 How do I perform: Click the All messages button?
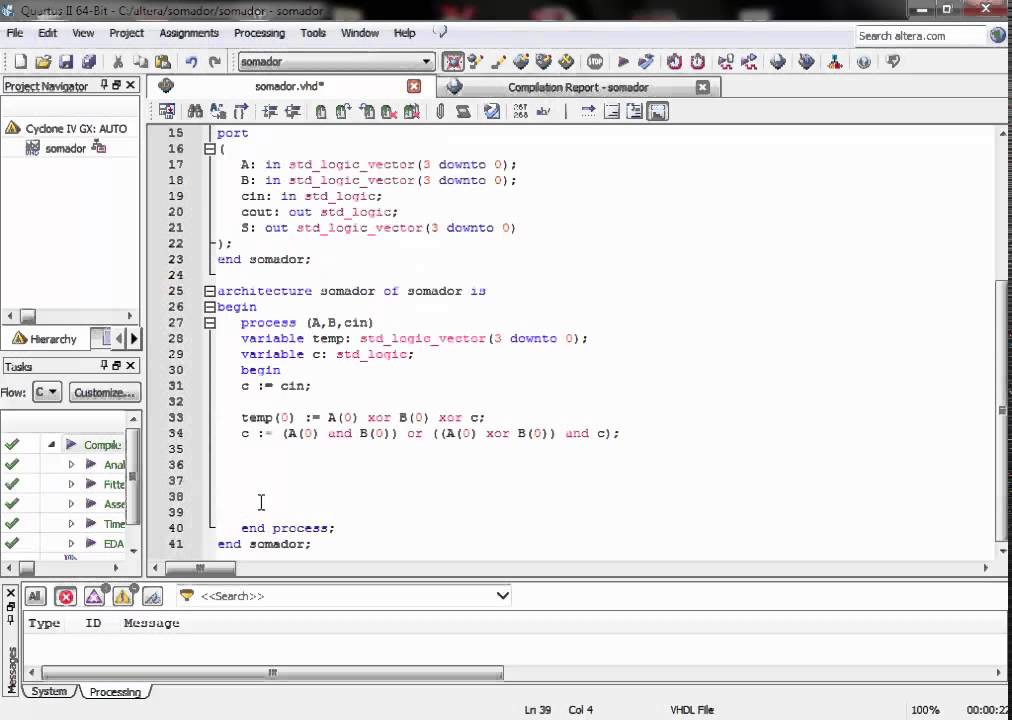coord(35,597)
